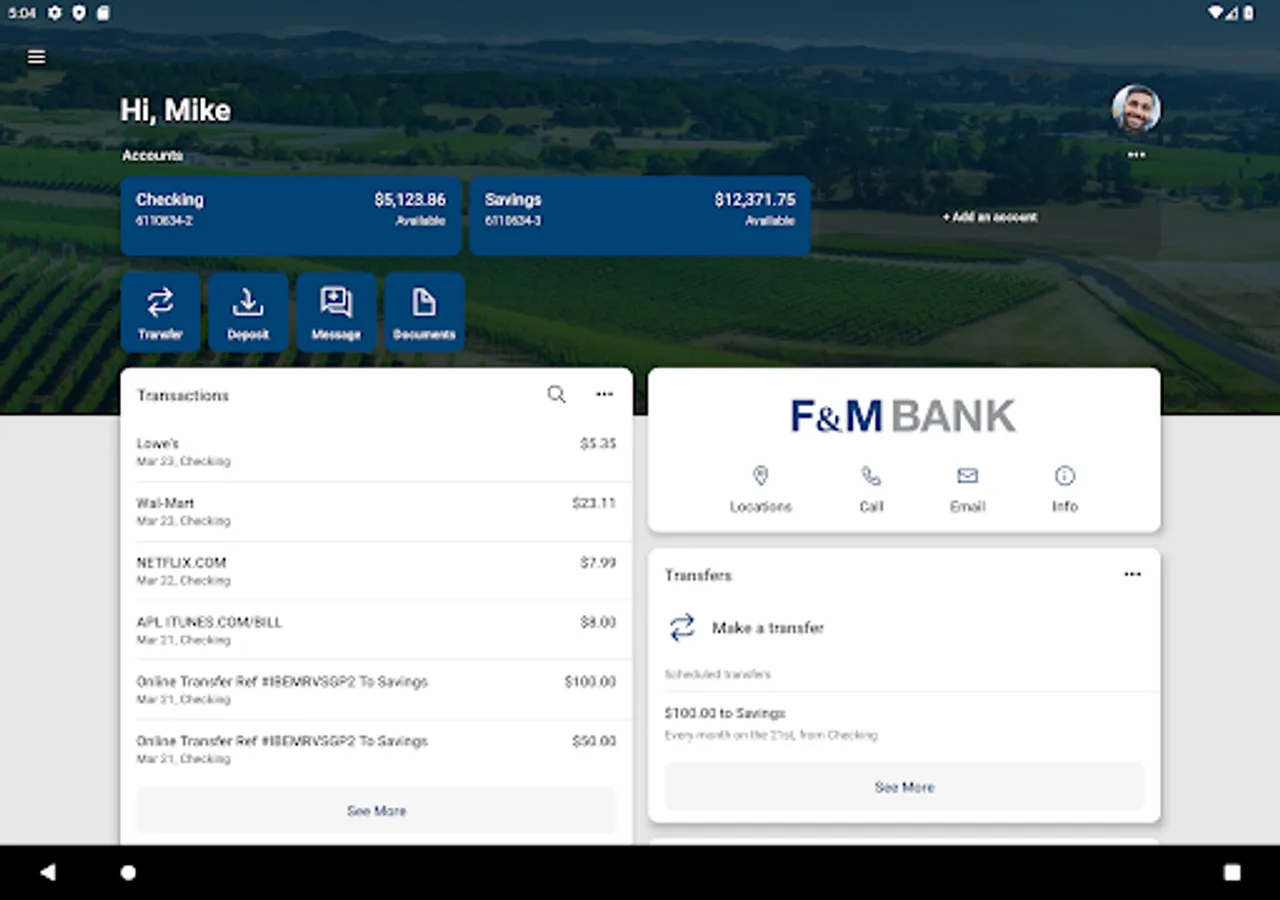Tap Android recent apps square button

pos(1232,873)
